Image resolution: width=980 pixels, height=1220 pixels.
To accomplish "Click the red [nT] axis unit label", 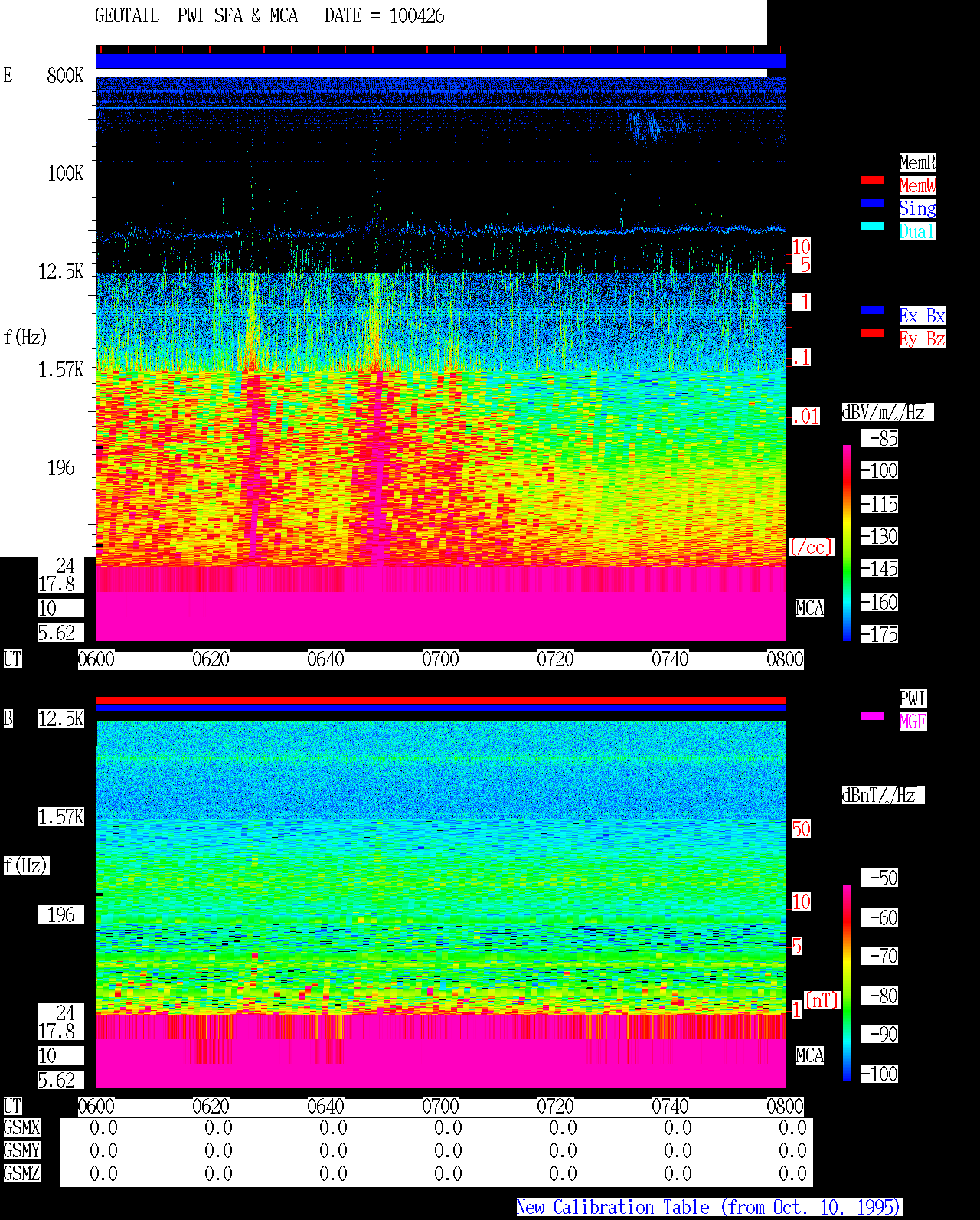I will tap(822, 1001).
